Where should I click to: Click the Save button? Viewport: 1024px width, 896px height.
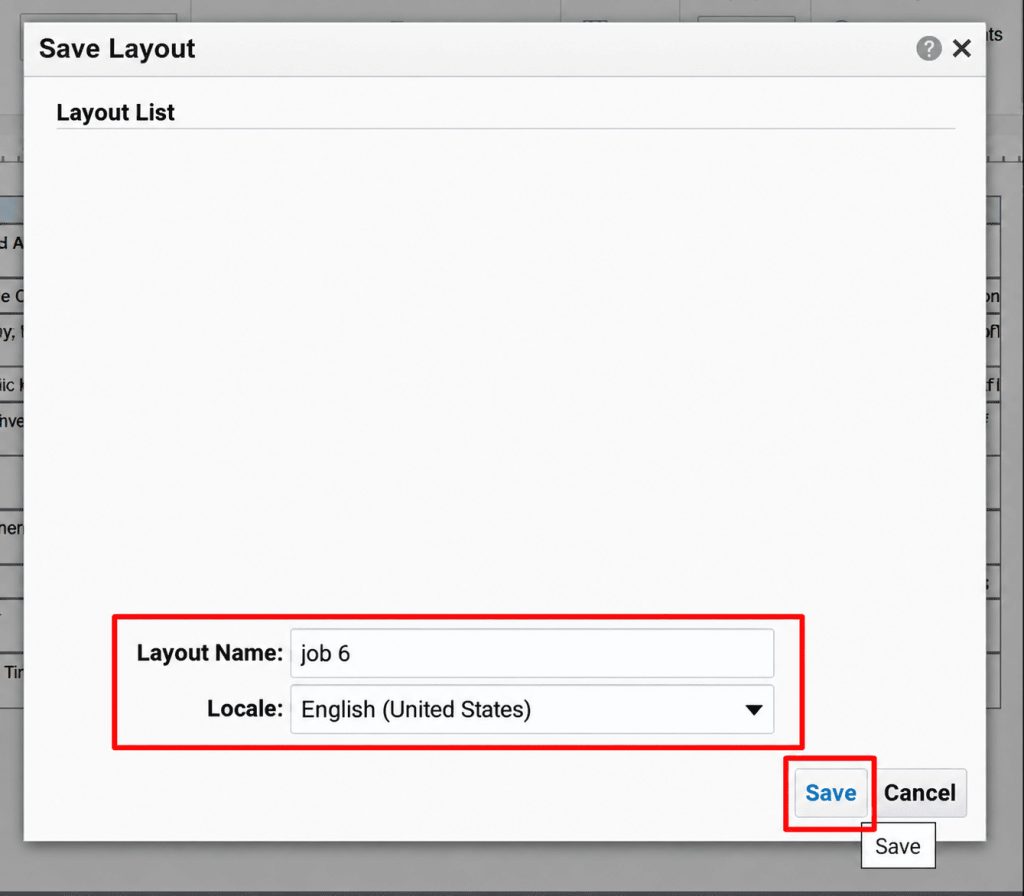click(830, 793)
